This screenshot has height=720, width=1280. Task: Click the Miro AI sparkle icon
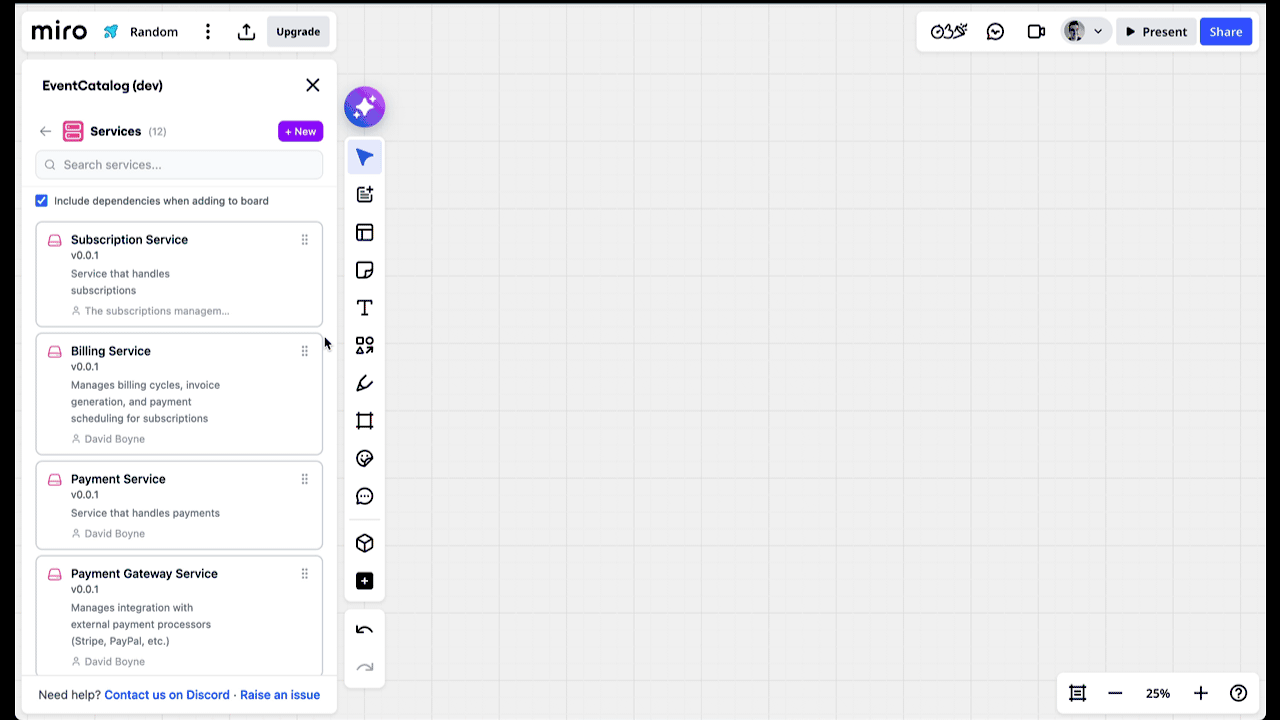point(364,106)
